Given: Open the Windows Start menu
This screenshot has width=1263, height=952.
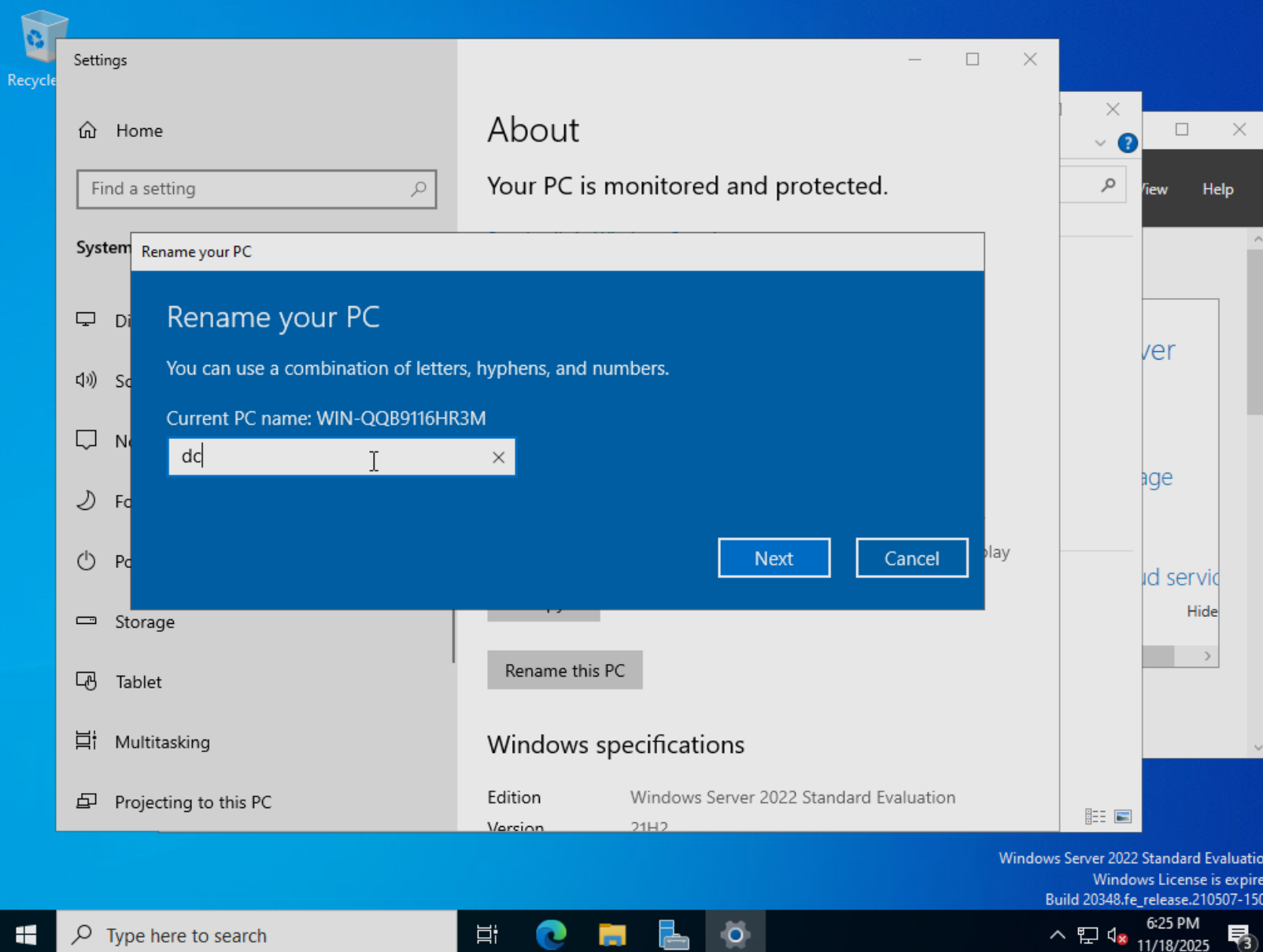Looking at the screenshot, I should click(x=27, y=934).
